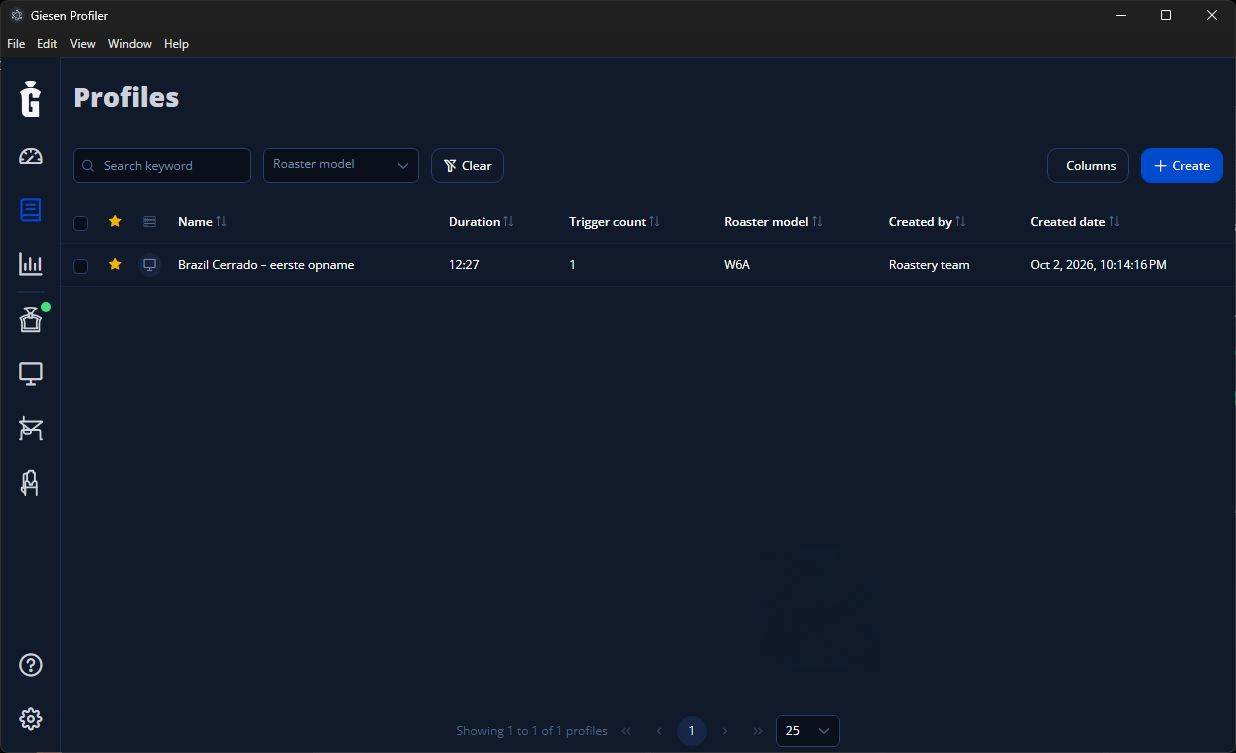Screen dimensions: 1236x753
Task: Open the Edit menu
Action: (x=47, y=44)
